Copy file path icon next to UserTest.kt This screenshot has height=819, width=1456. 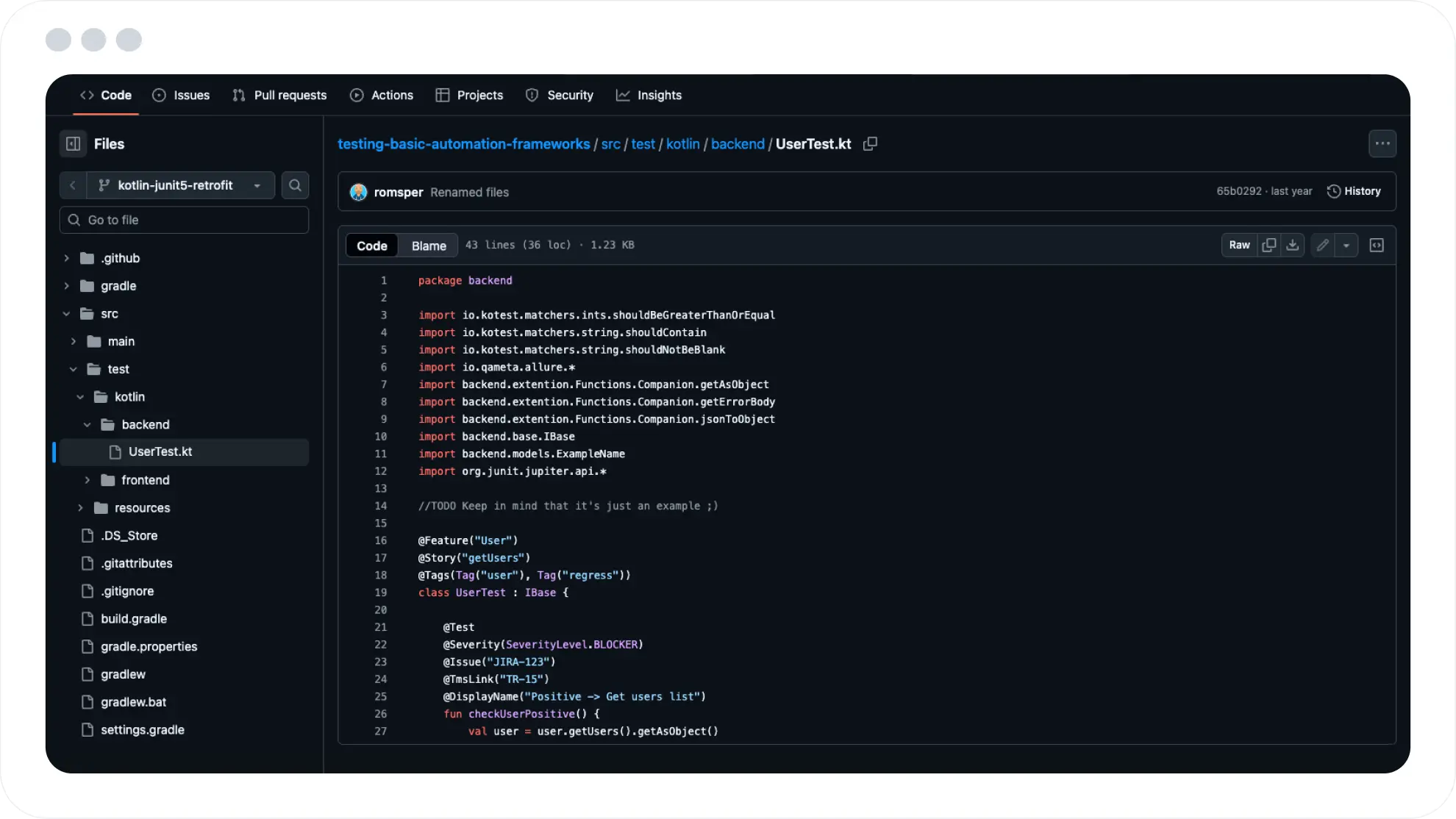point(870,144)
